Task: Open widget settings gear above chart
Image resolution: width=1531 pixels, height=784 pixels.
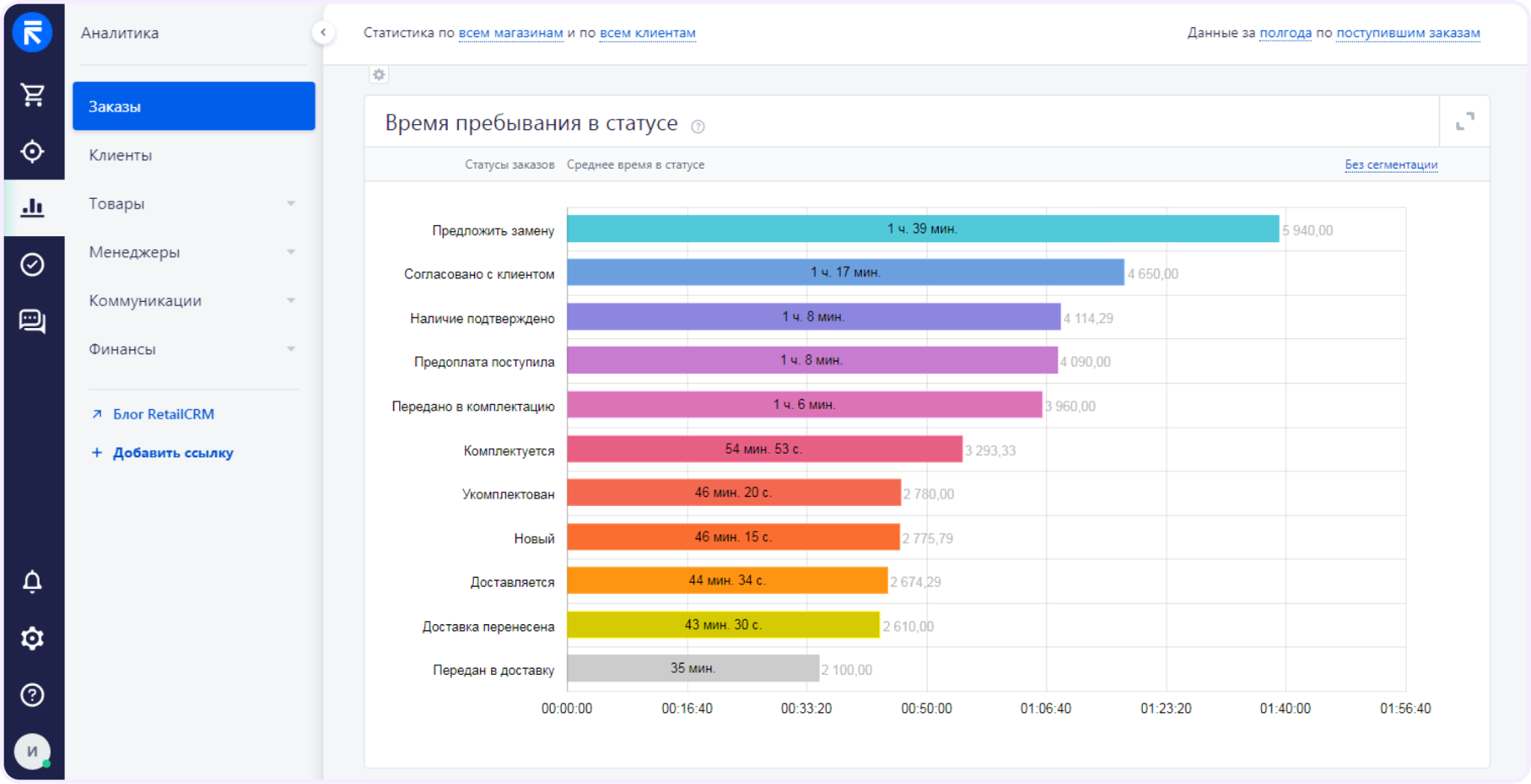Action: coord(379,75)
